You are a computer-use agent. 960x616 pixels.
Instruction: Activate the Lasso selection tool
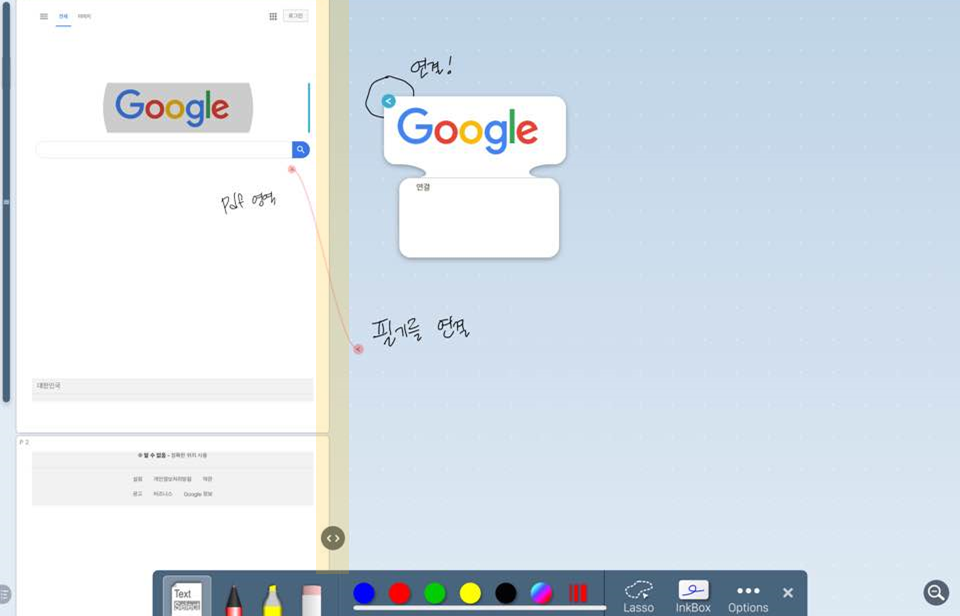[639, 597]
